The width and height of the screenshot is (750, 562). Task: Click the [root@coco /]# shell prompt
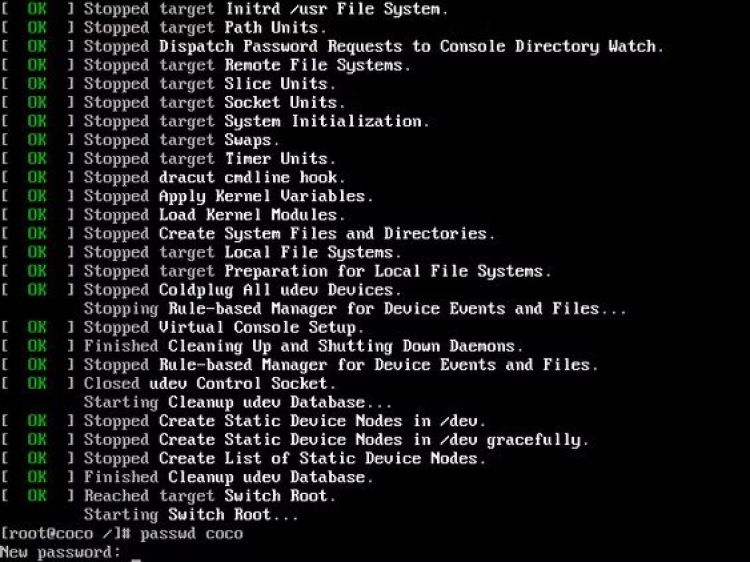tap(66, 533)
